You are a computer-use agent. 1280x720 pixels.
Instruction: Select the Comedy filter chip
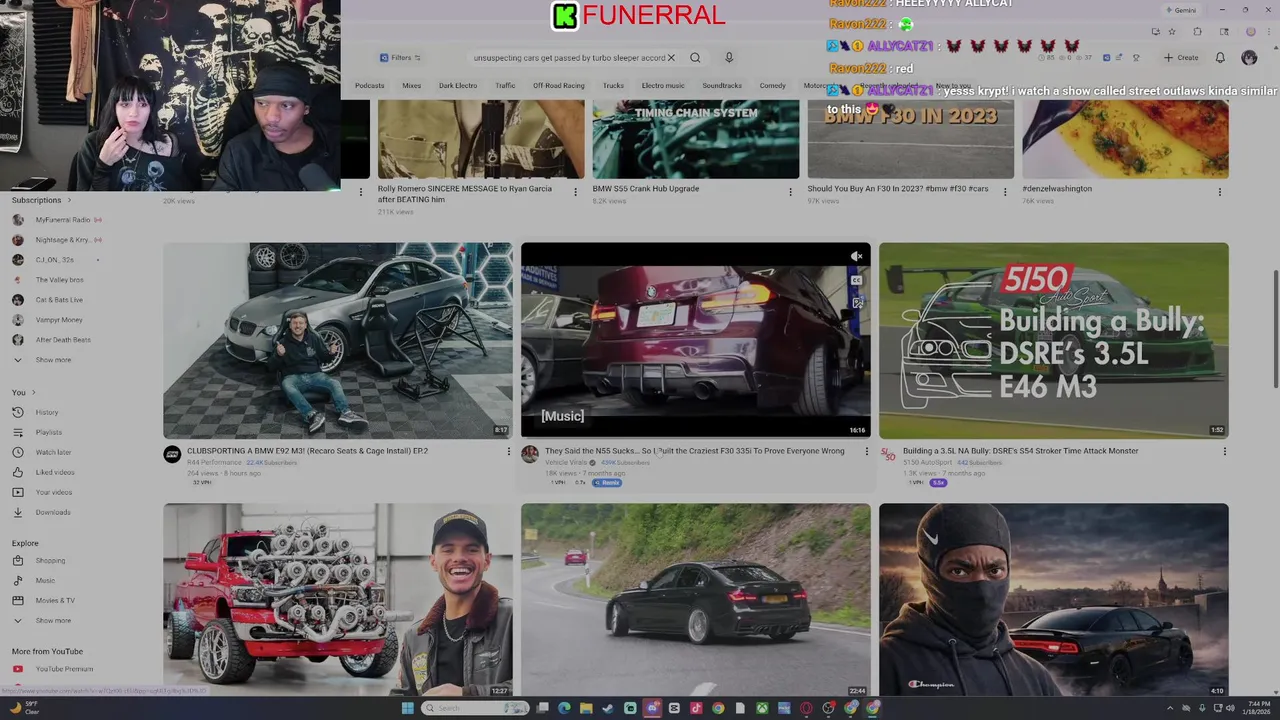[772, 86]
